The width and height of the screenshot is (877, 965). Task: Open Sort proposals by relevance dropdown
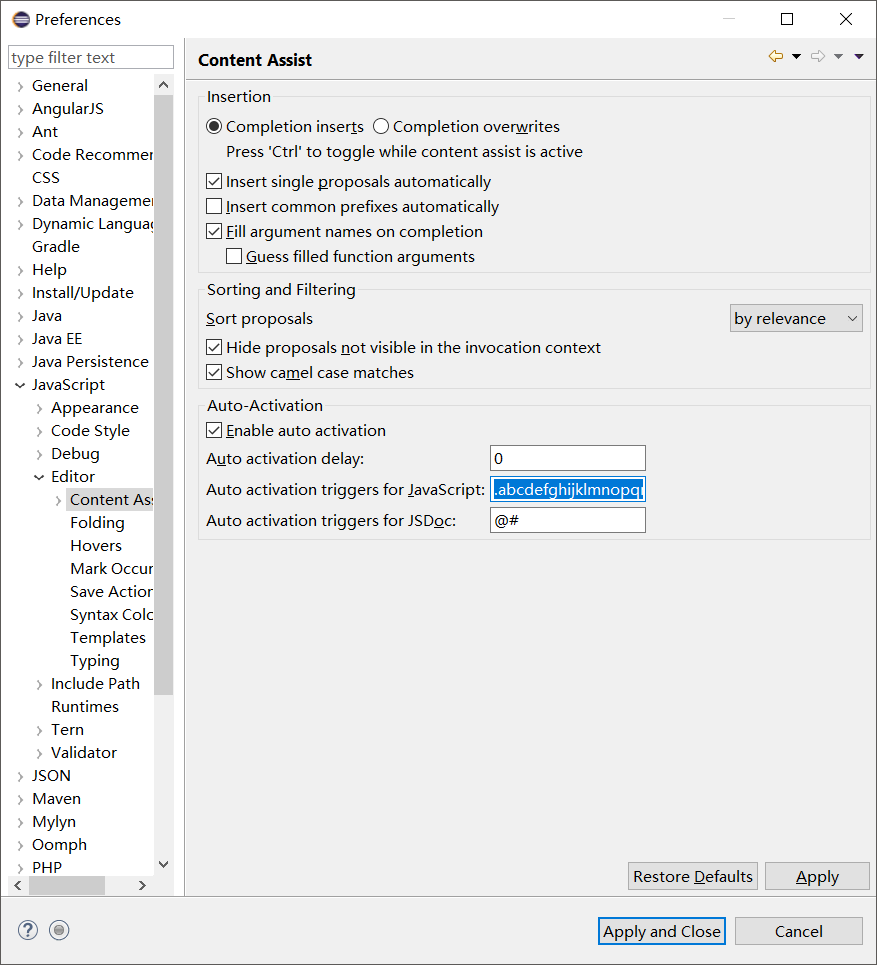[x=796, y=318]
